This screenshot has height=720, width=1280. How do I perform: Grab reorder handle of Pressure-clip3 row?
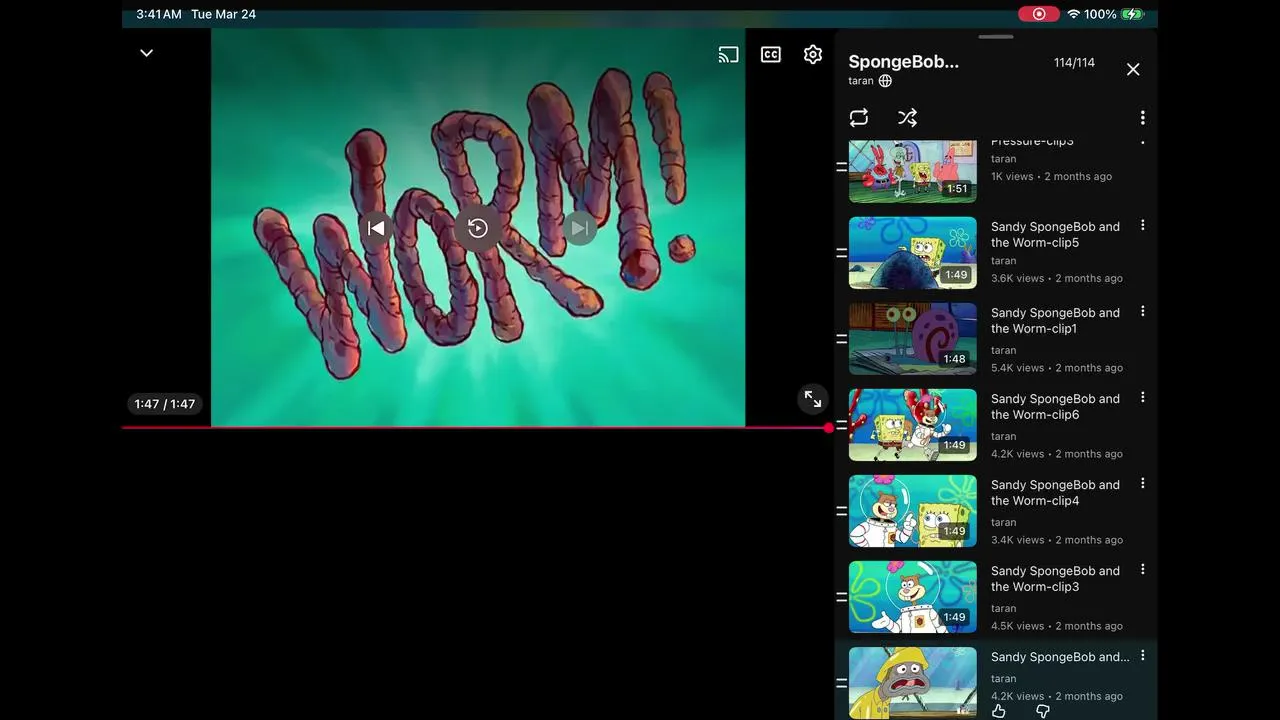pyautogui.click(x=842, y=167)
